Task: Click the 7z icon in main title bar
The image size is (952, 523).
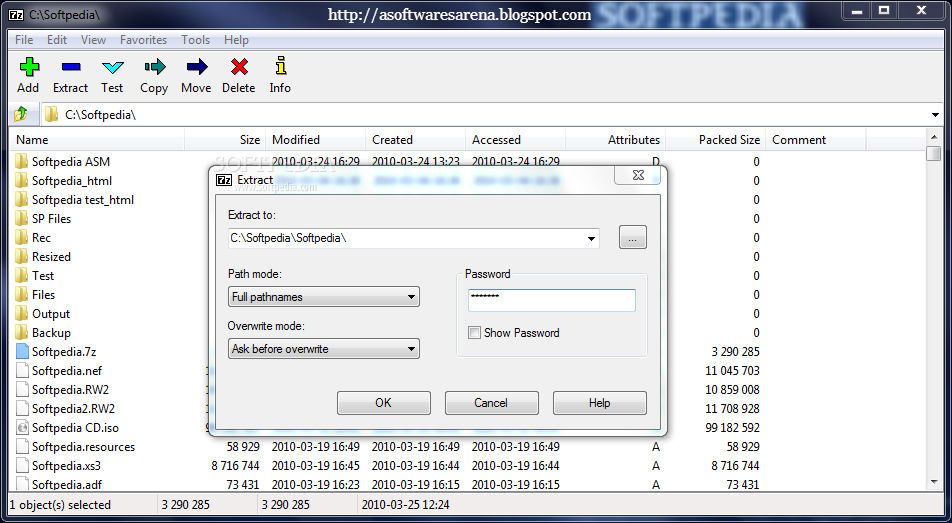Action: tap(16, 14)
